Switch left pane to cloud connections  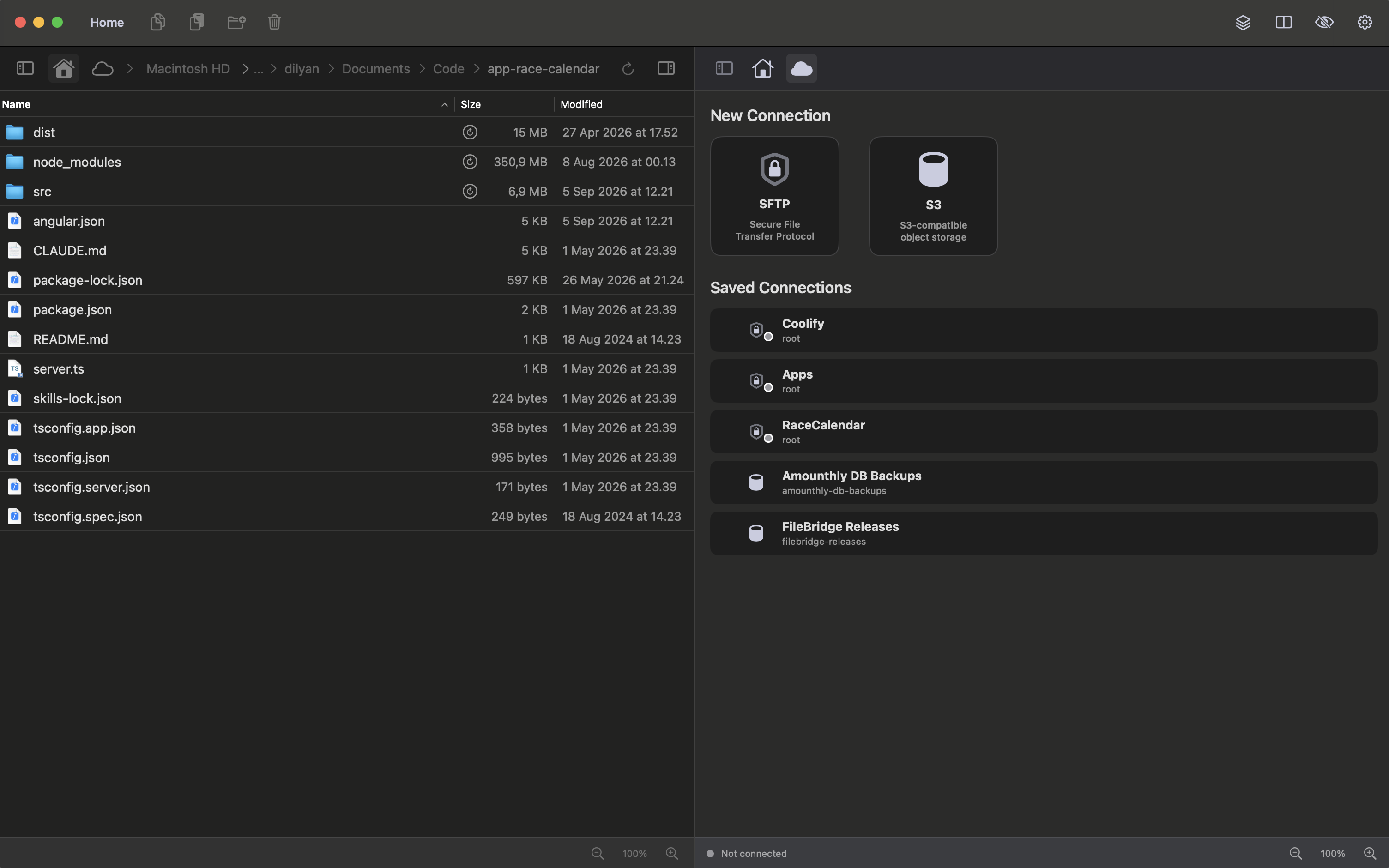click(x=102, y=68)
